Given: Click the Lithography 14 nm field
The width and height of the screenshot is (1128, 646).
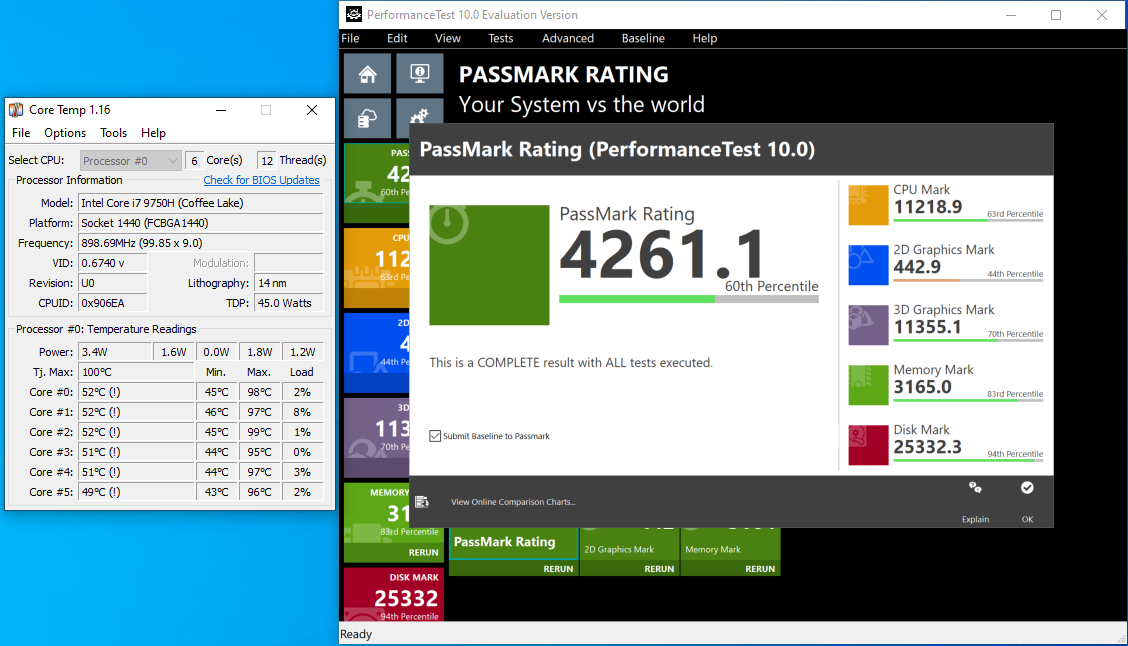Looking at the screenshot, I should 288,283.
